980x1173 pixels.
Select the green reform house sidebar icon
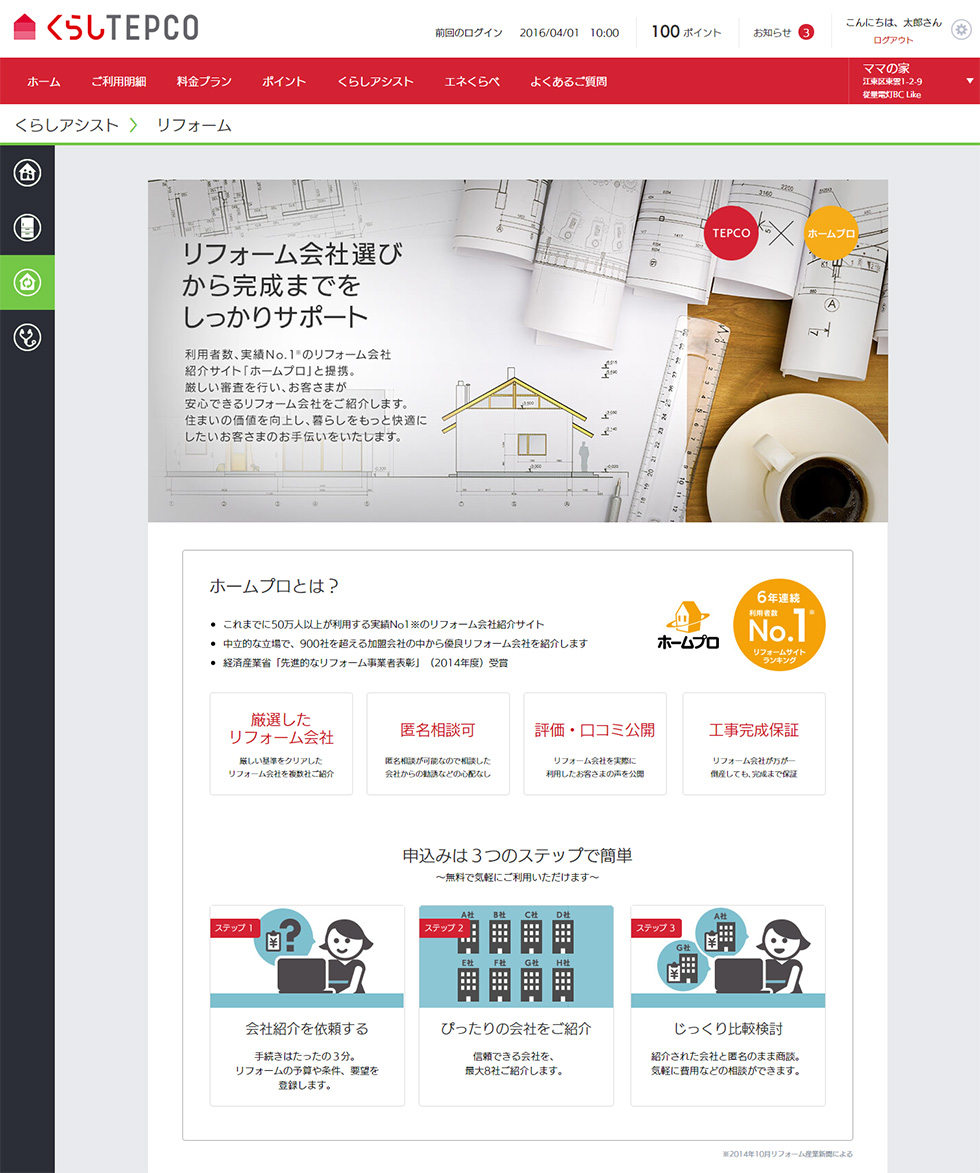[x=27, y=282]
